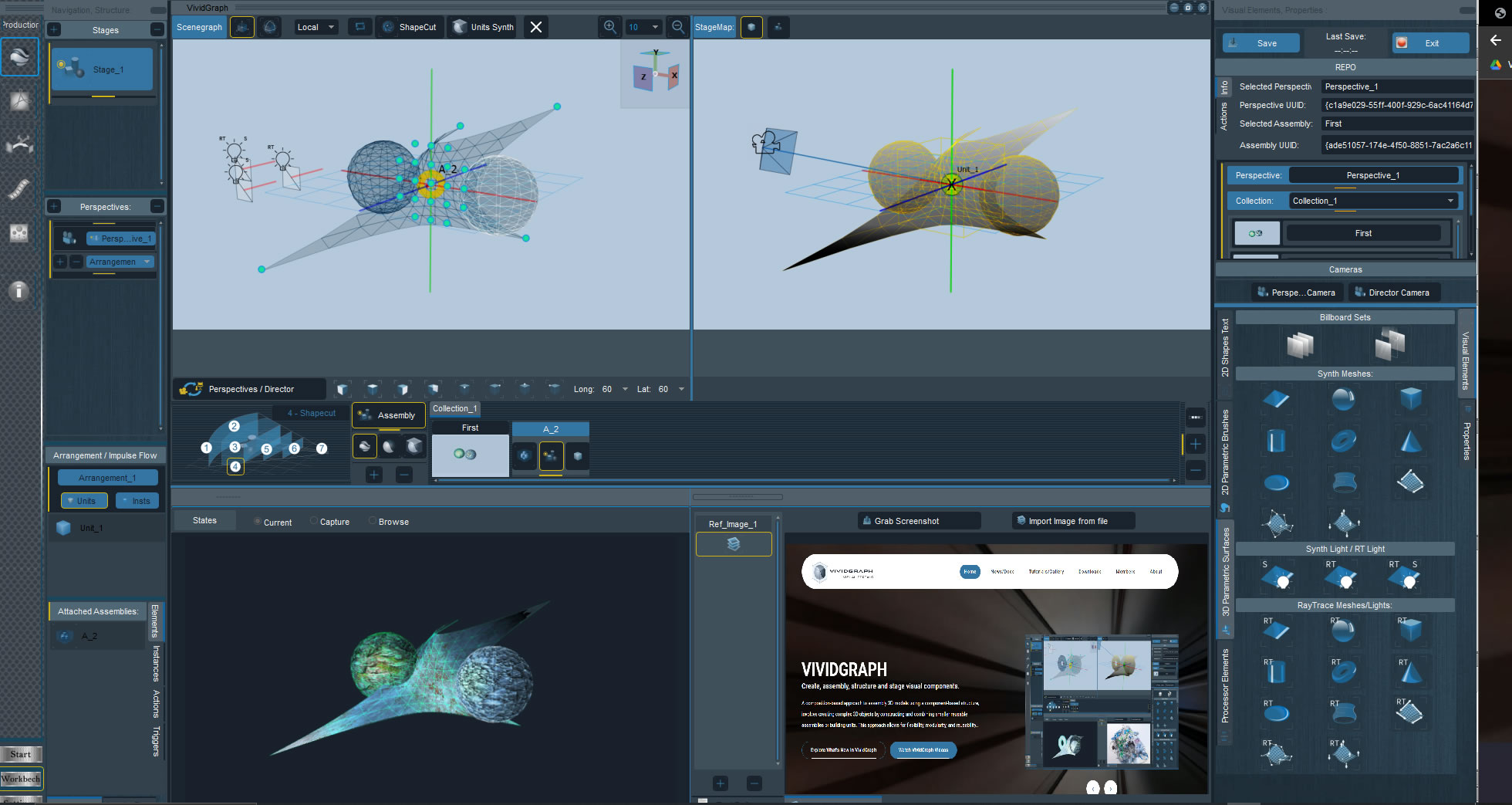Open the Collection_1 tab
Screen dimensions: 1512x805
click(x=454, y=409)
